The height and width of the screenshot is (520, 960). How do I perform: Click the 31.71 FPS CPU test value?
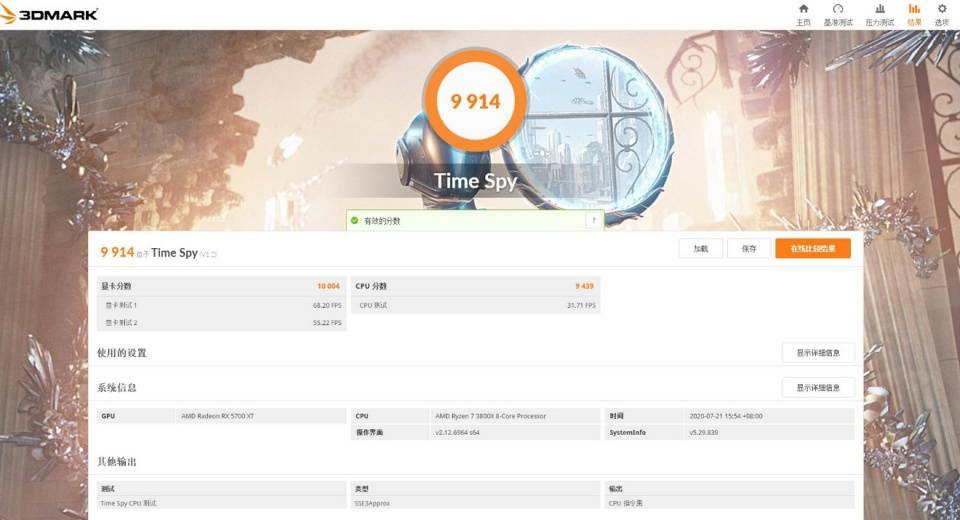[581, 305]
